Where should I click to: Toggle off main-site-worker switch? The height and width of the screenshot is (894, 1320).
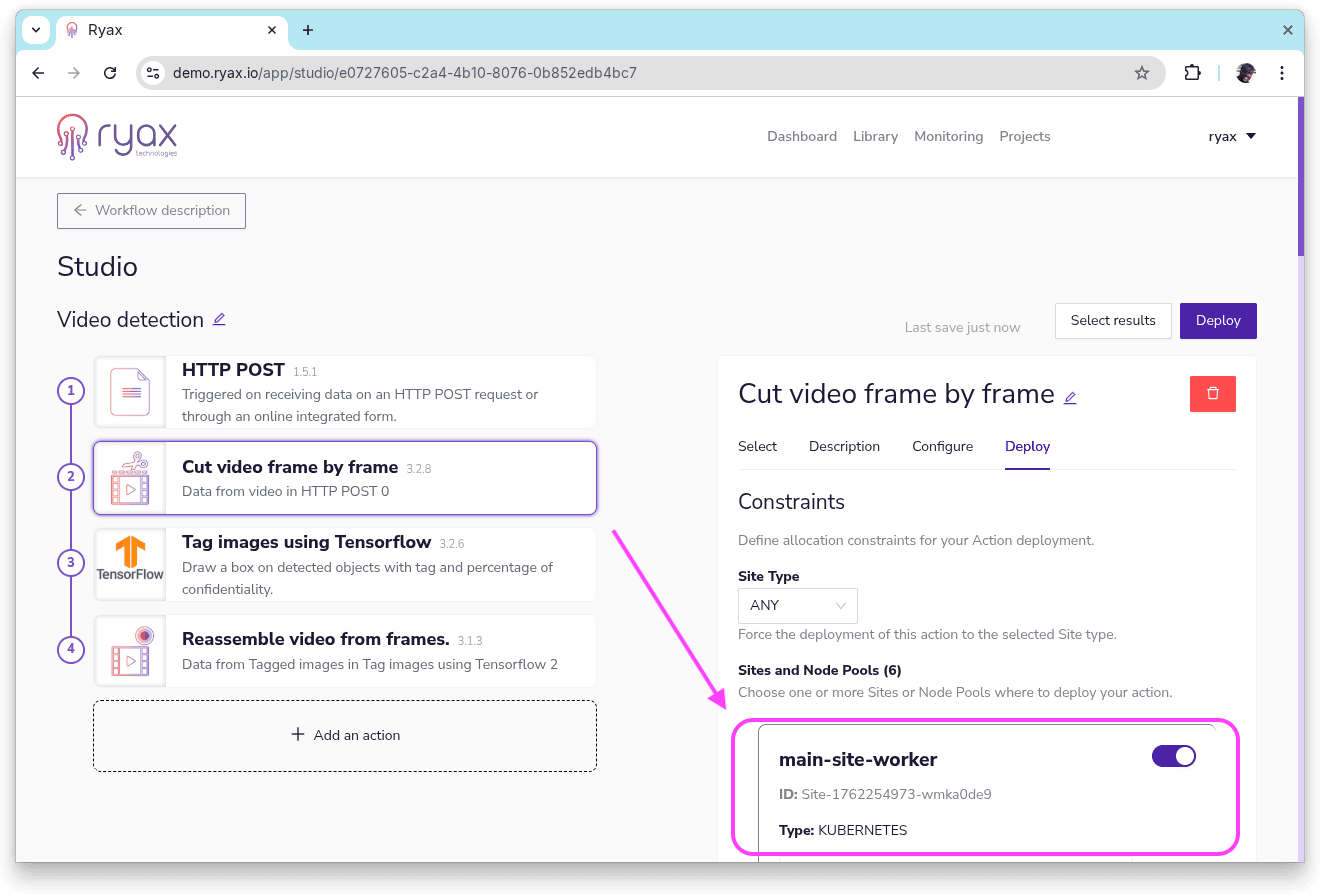point(1173,756)
